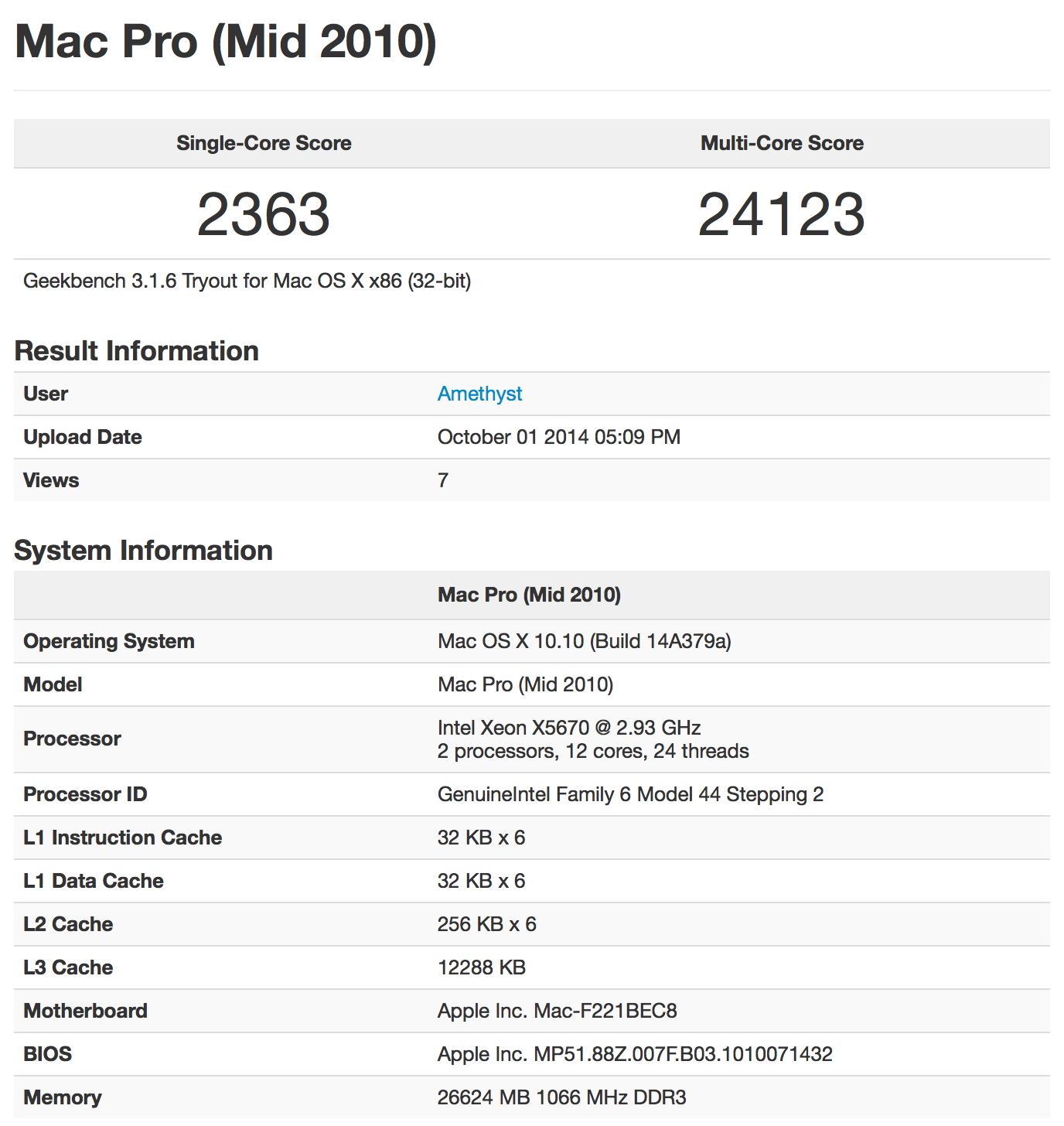Click the multi-core score value 24123
1064x1126 pixels.
(782, 214)
